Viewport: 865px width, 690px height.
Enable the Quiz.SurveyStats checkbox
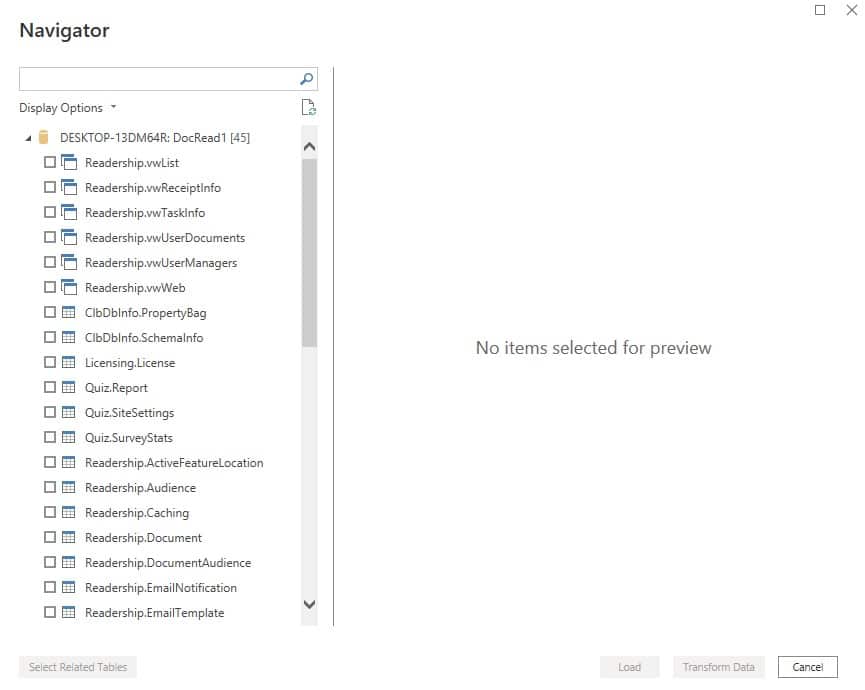[49, 437]
